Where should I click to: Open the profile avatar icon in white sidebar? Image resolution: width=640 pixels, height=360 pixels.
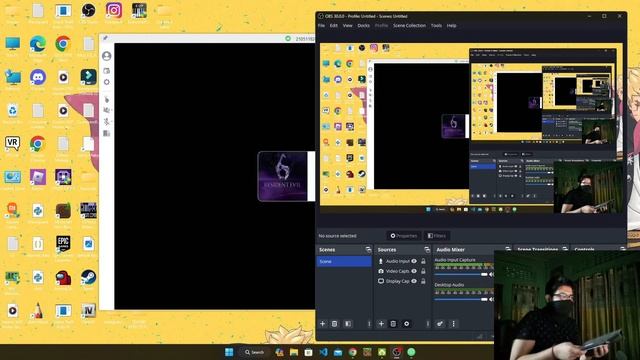coord(107,56)
